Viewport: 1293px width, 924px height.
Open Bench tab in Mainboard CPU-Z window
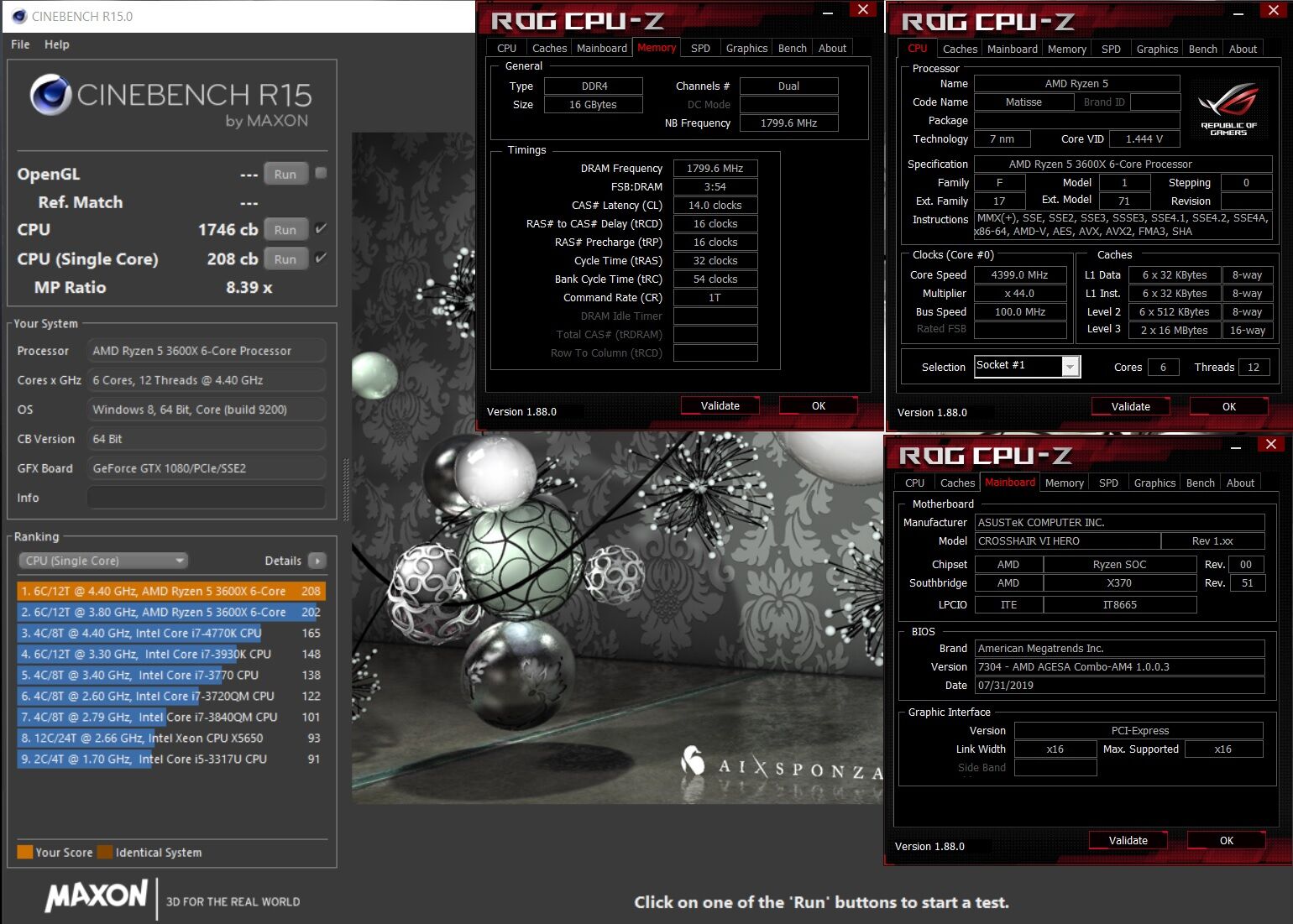tap(1200, 483)
